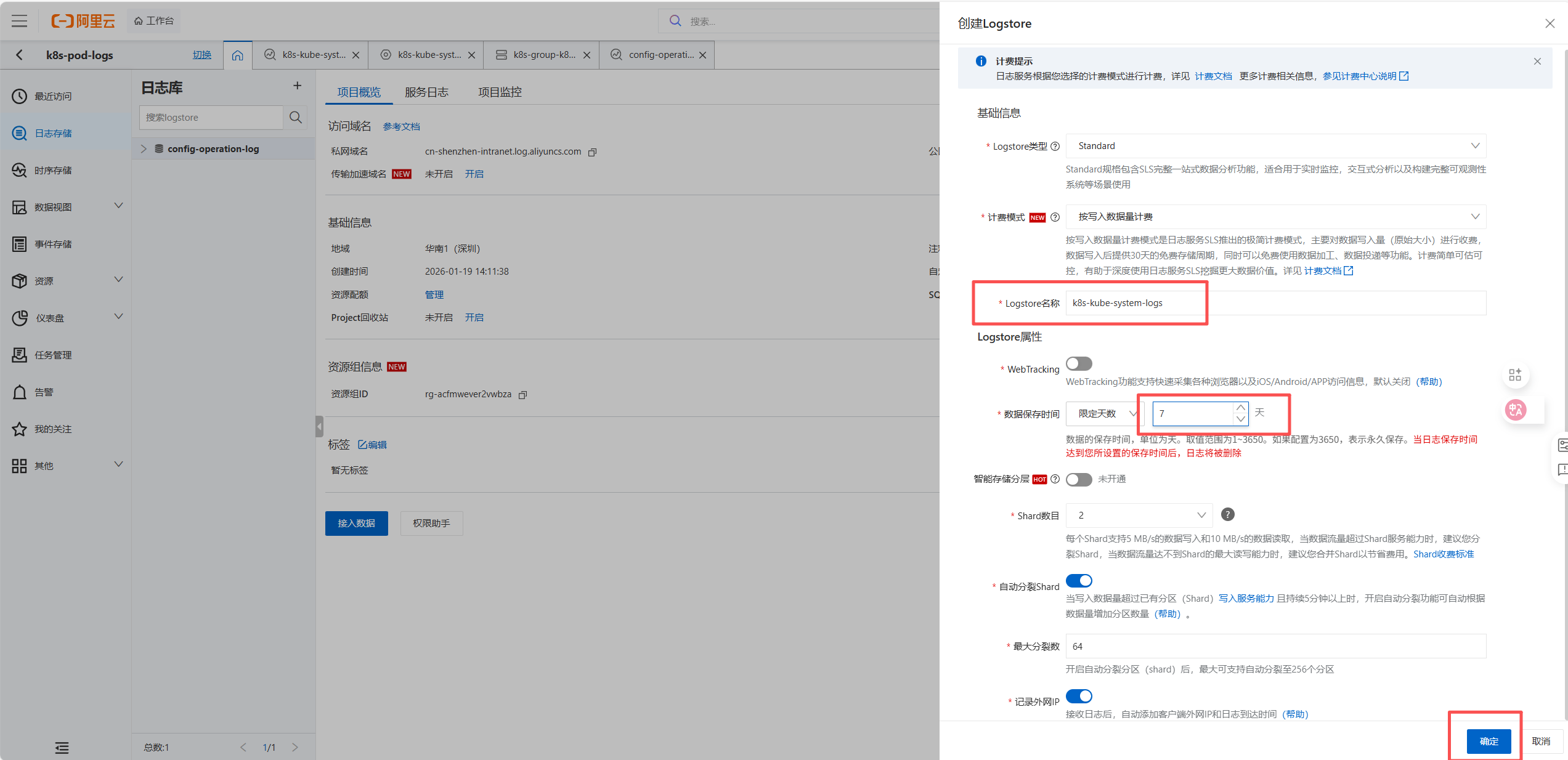1568x760 pixels.
Task: Click the Shard count help icon
Action: coord(1227,515)
